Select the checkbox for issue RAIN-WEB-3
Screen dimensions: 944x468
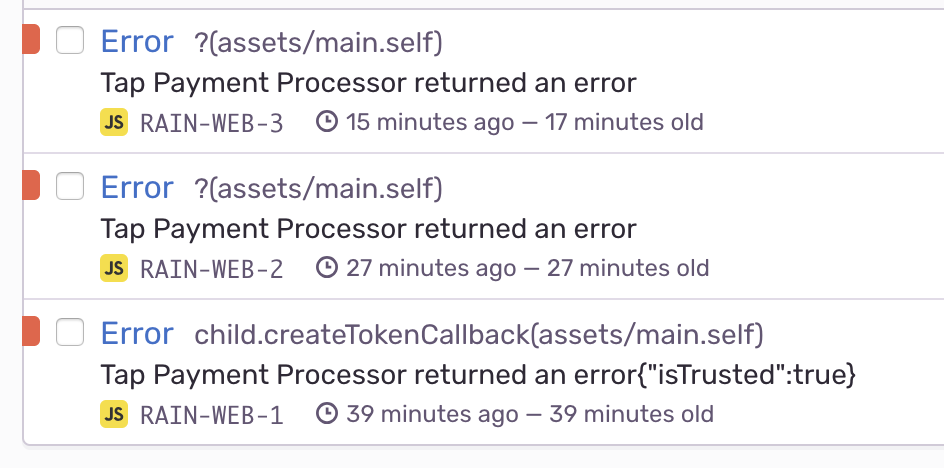click(x=70, y=40)
